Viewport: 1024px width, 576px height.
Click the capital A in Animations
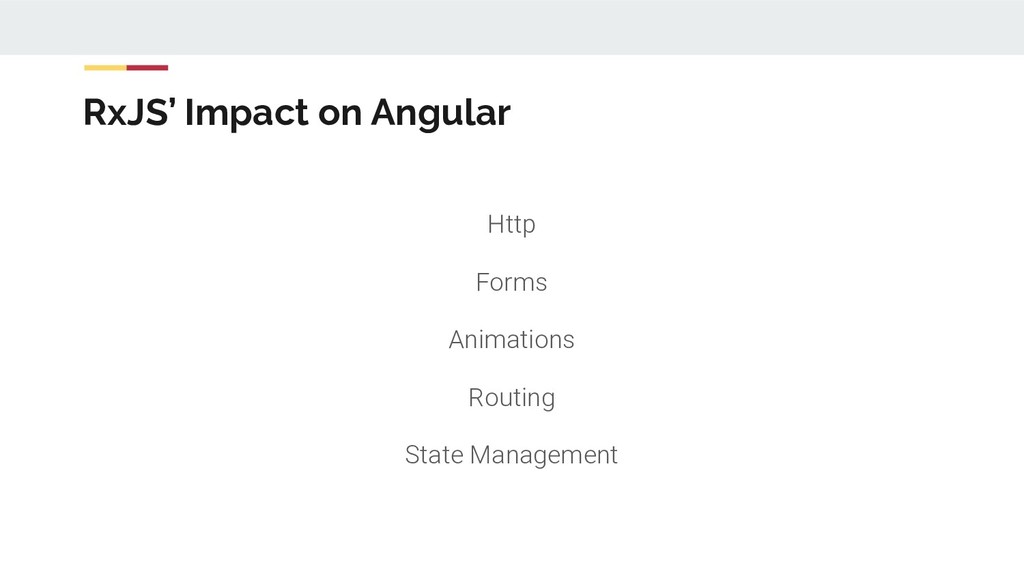coord(456,340)
